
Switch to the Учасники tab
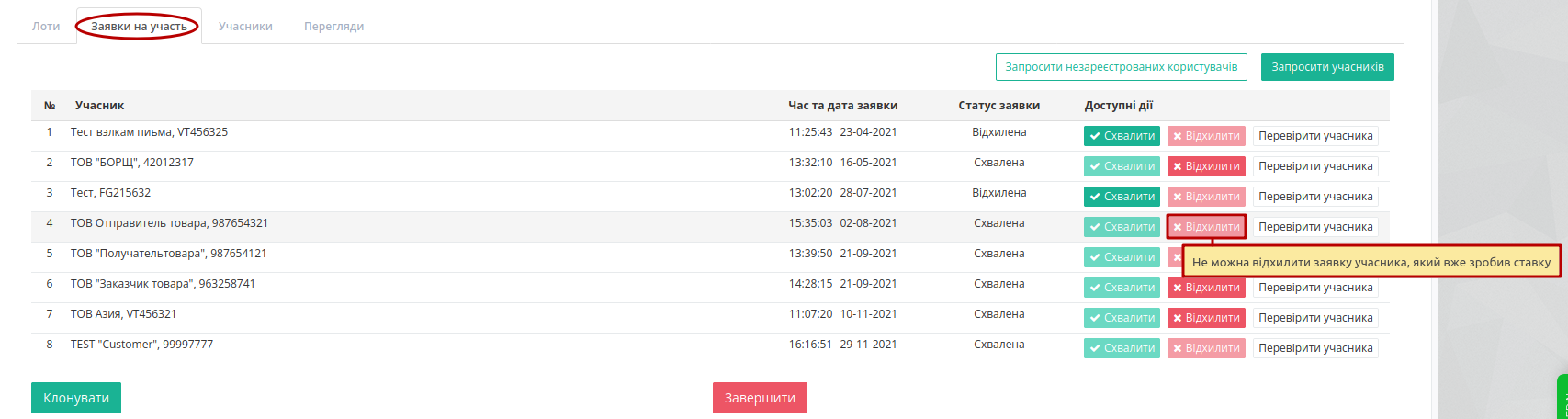coord(245,26)
